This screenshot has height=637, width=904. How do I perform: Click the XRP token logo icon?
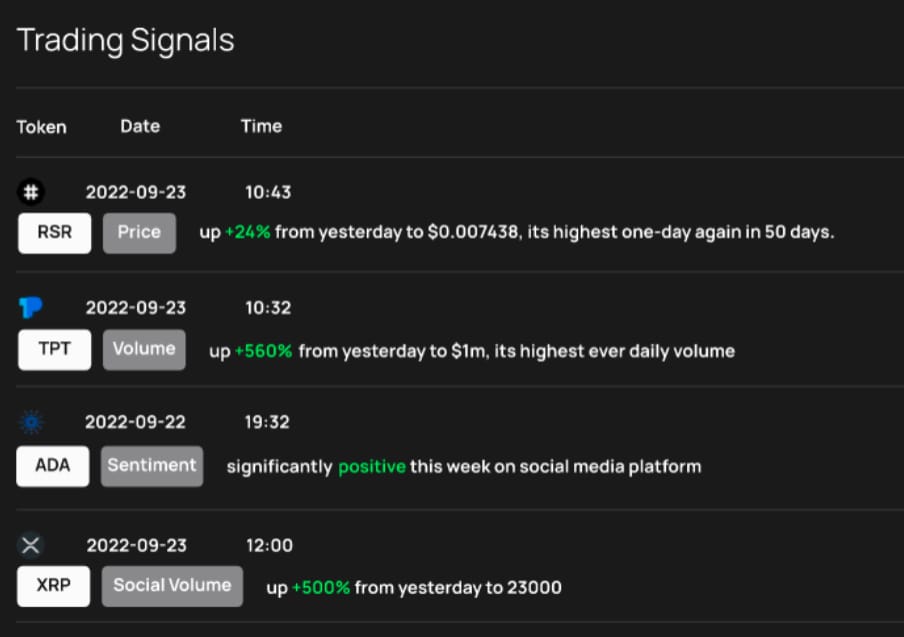[31, 545]
